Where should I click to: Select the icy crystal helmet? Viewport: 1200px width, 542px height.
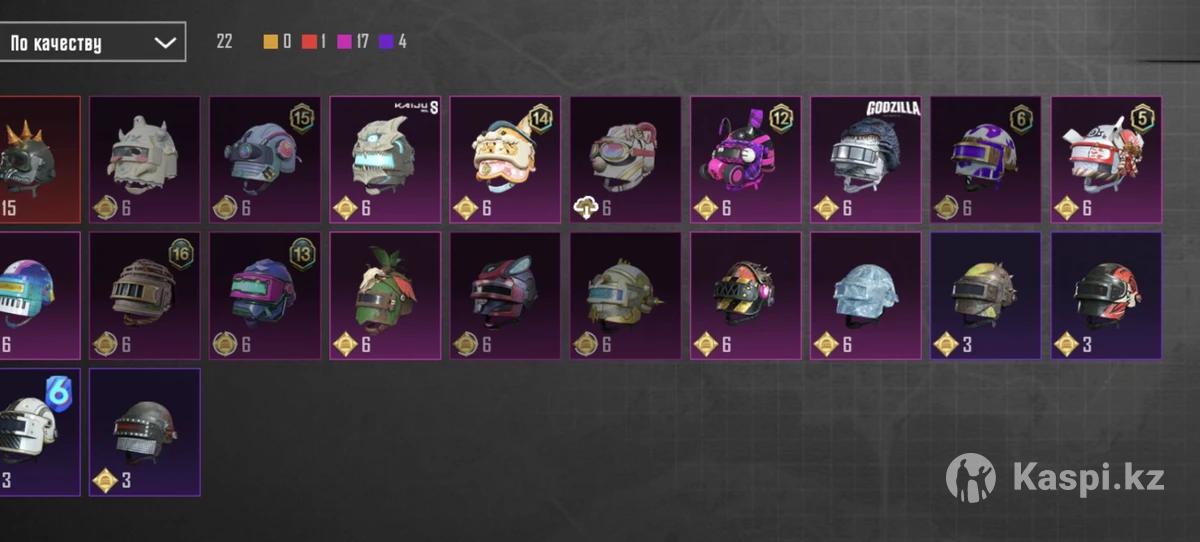click(x=865, y=295)
